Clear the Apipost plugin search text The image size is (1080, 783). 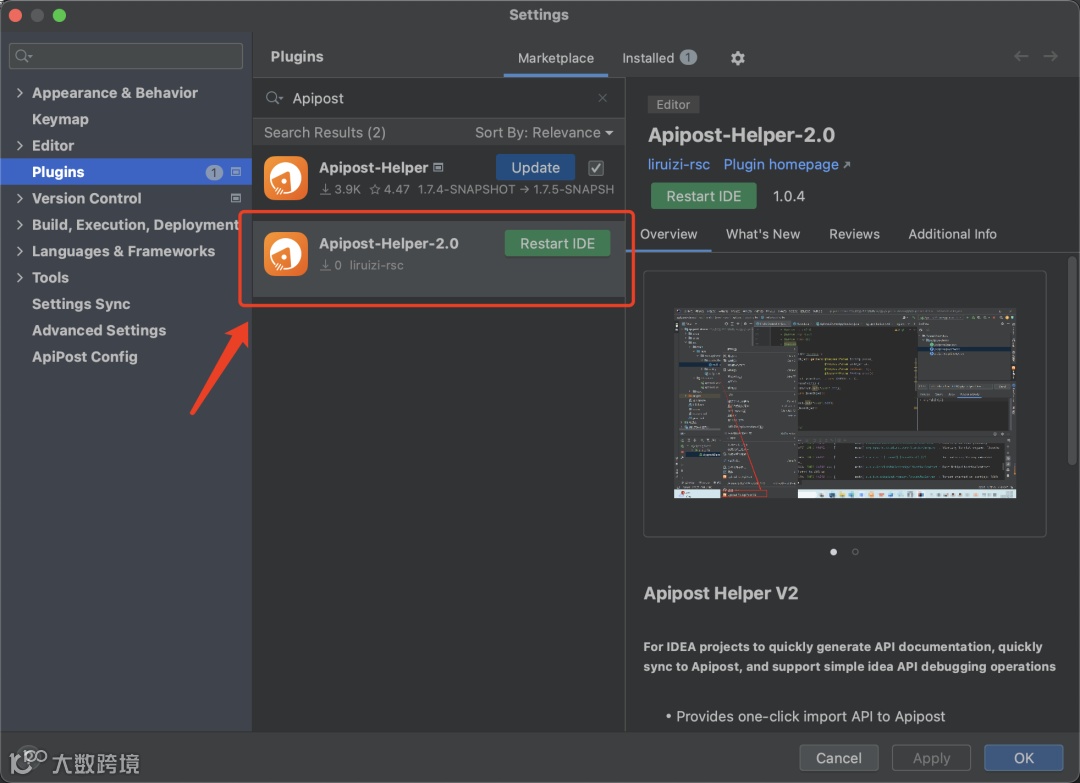pos(603,98)
